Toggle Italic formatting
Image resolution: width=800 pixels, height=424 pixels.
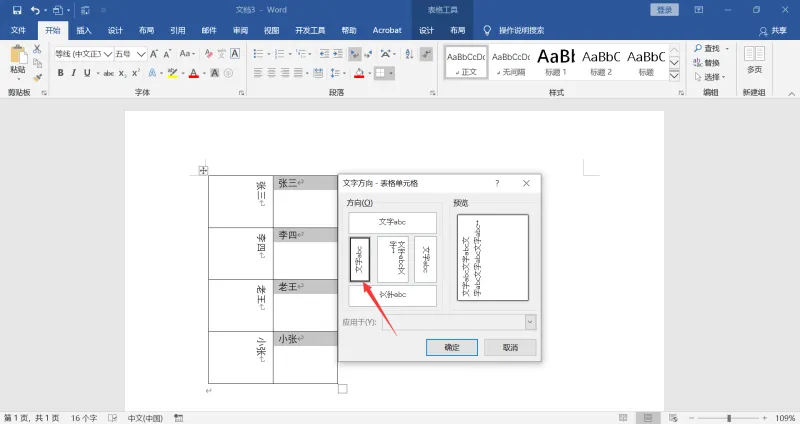point(73,73)
